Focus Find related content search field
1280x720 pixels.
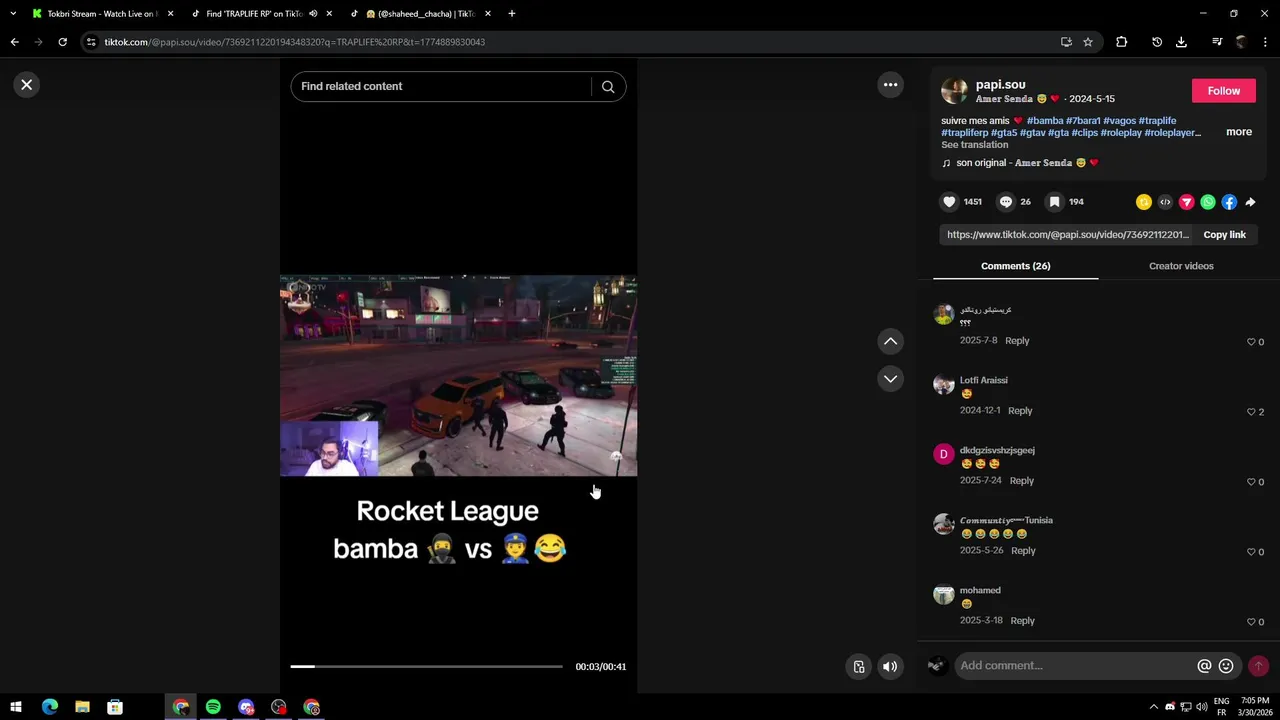pyautogui.click(x=440, y=86)
